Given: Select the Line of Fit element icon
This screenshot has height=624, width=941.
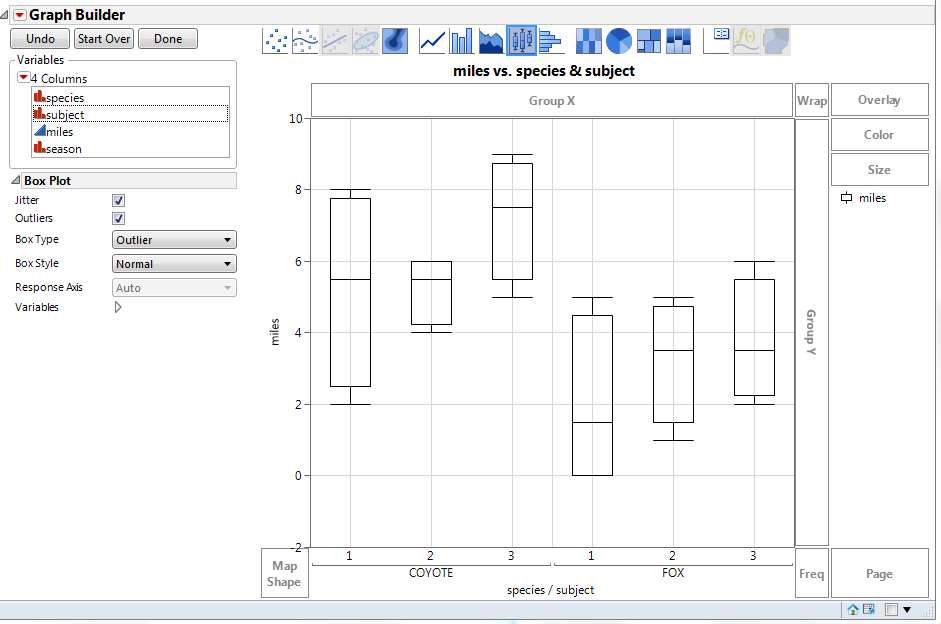Looking at the screenshot, I should point(335,41).
